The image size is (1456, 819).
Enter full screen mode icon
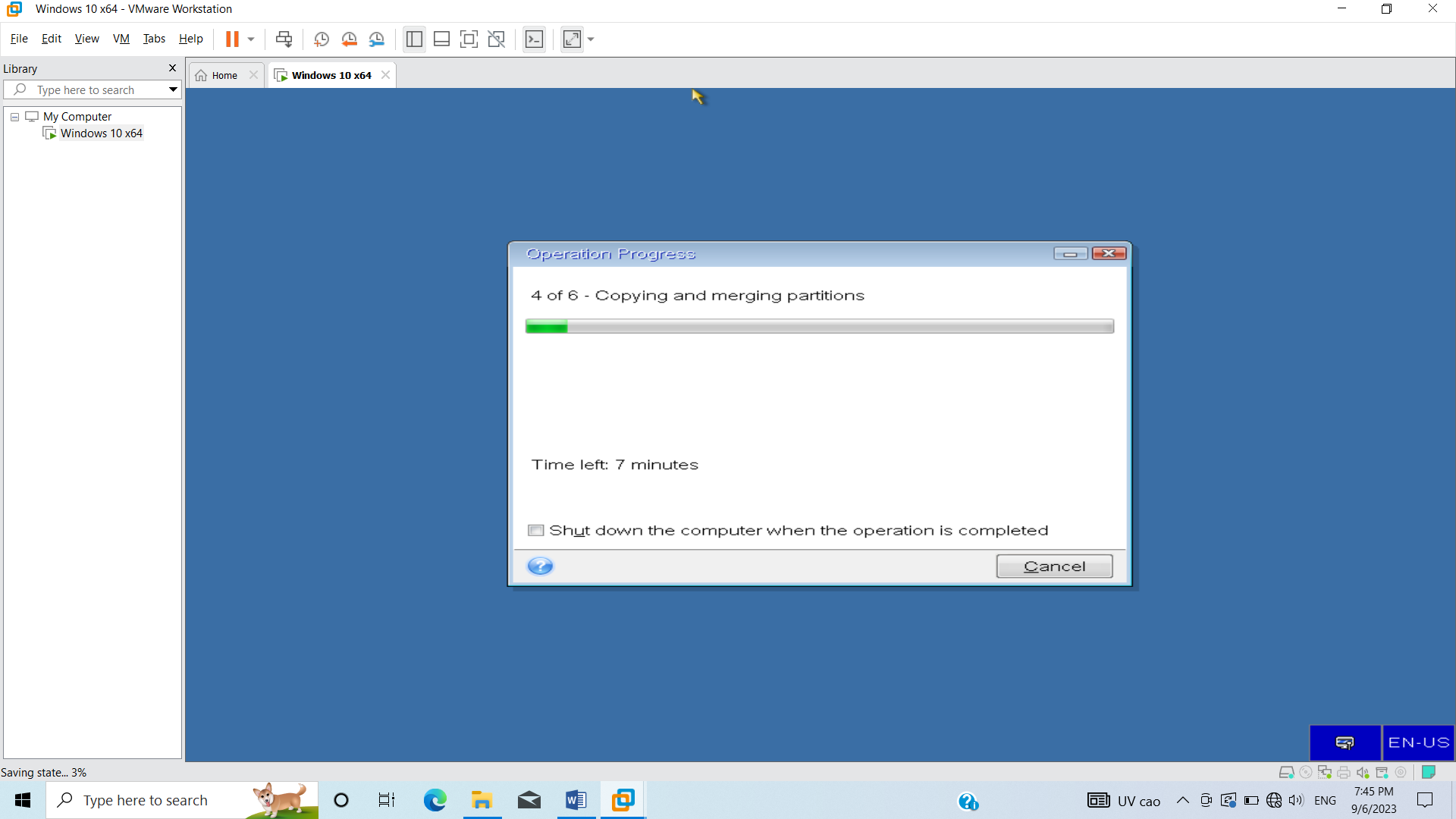point(469,39)
